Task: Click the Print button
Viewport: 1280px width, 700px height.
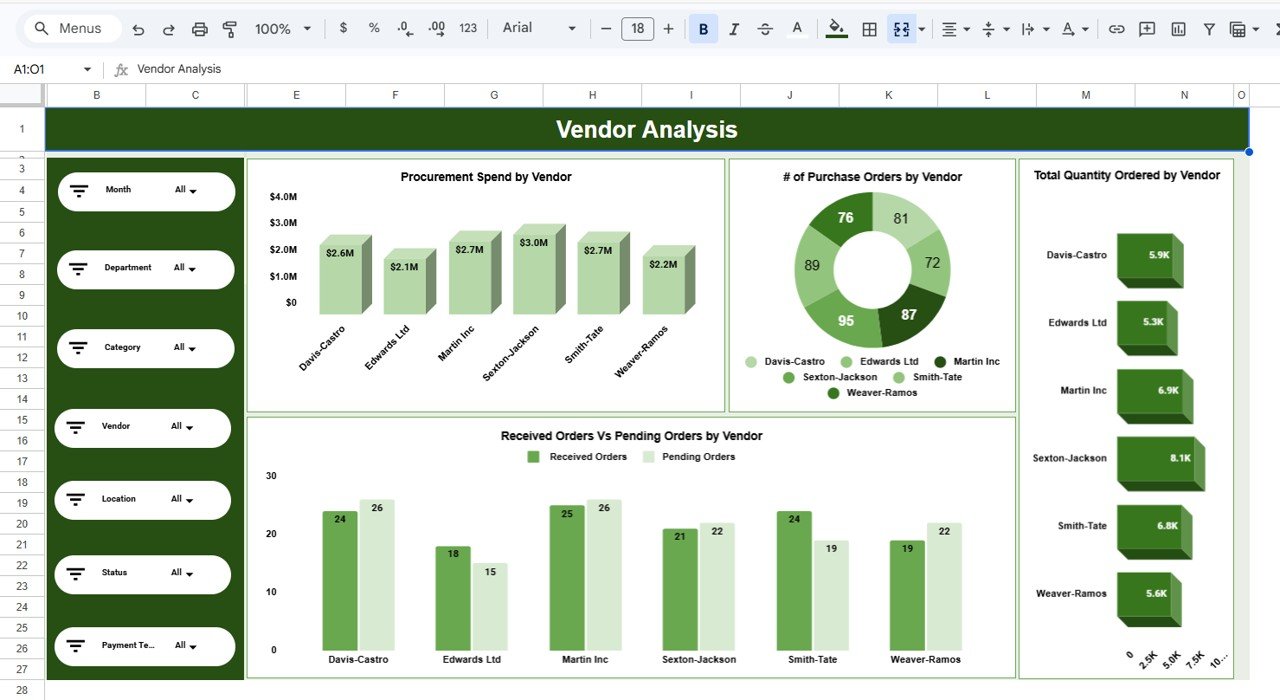Action: tap(199, 28)
